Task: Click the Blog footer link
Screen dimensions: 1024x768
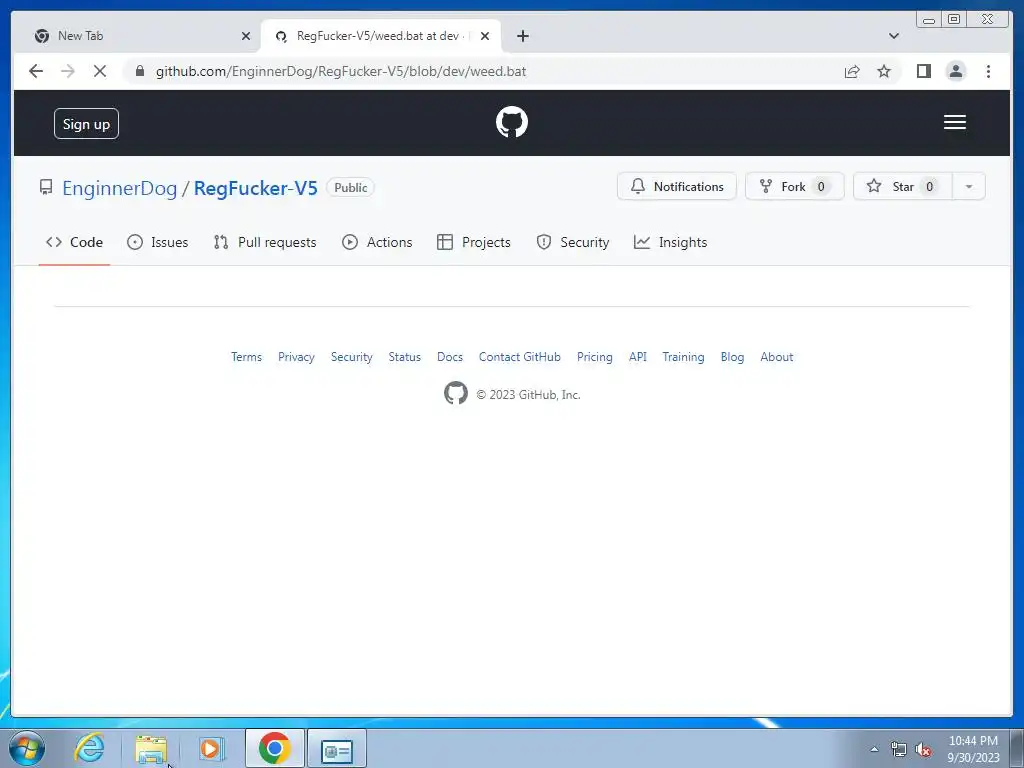Action: click(x=732, y=357)
